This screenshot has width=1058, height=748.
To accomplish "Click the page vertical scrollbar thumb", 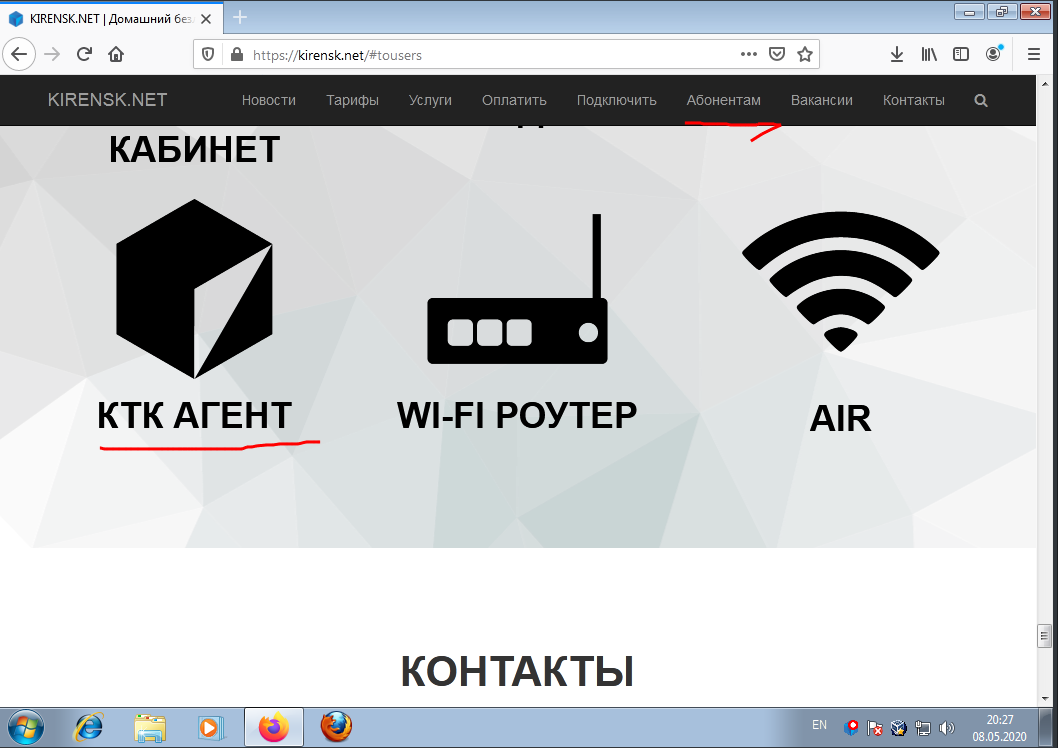I will click(1045, 636).
